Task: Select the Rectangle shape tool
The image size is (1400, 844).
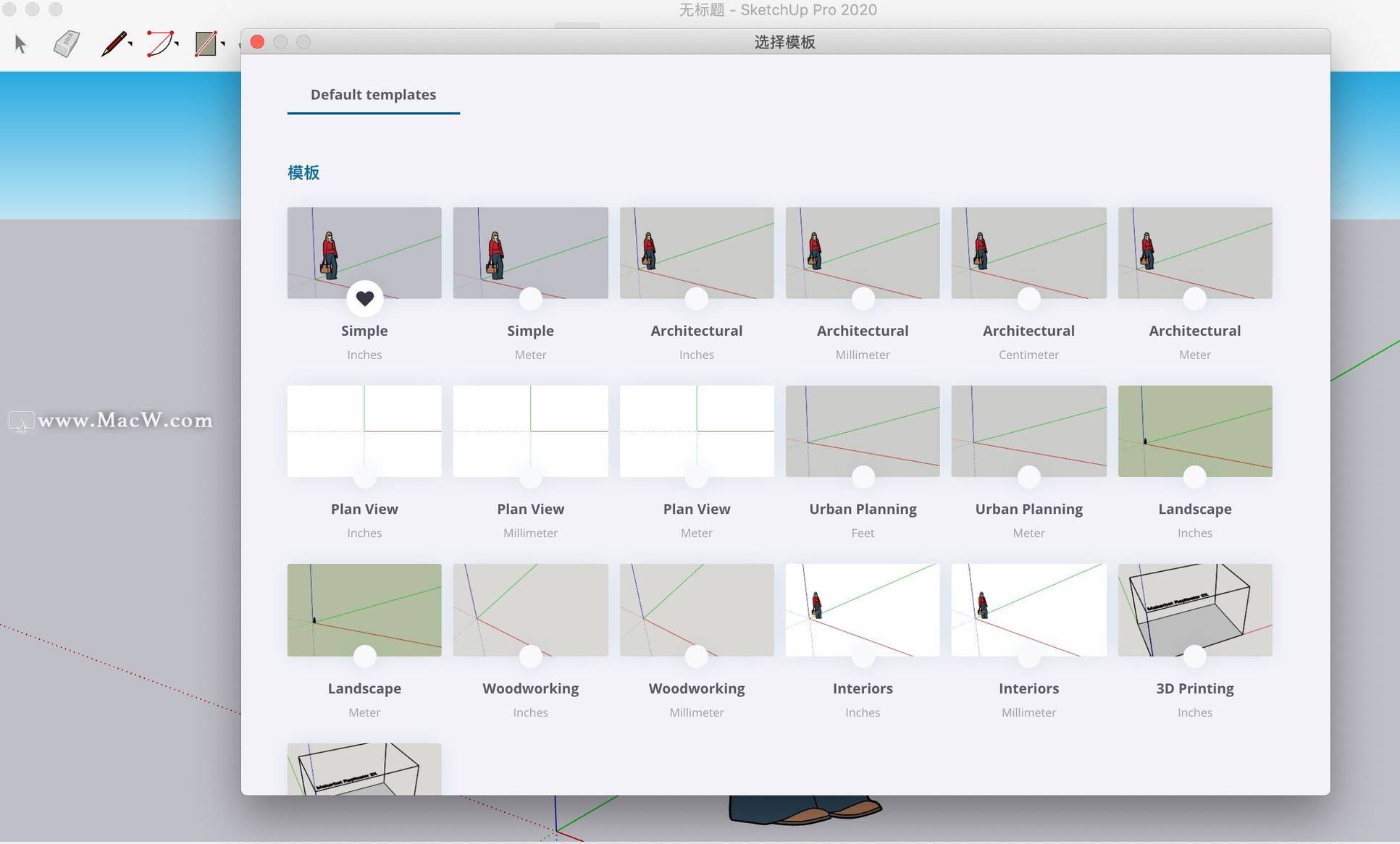Action: (x=206, y=43)
